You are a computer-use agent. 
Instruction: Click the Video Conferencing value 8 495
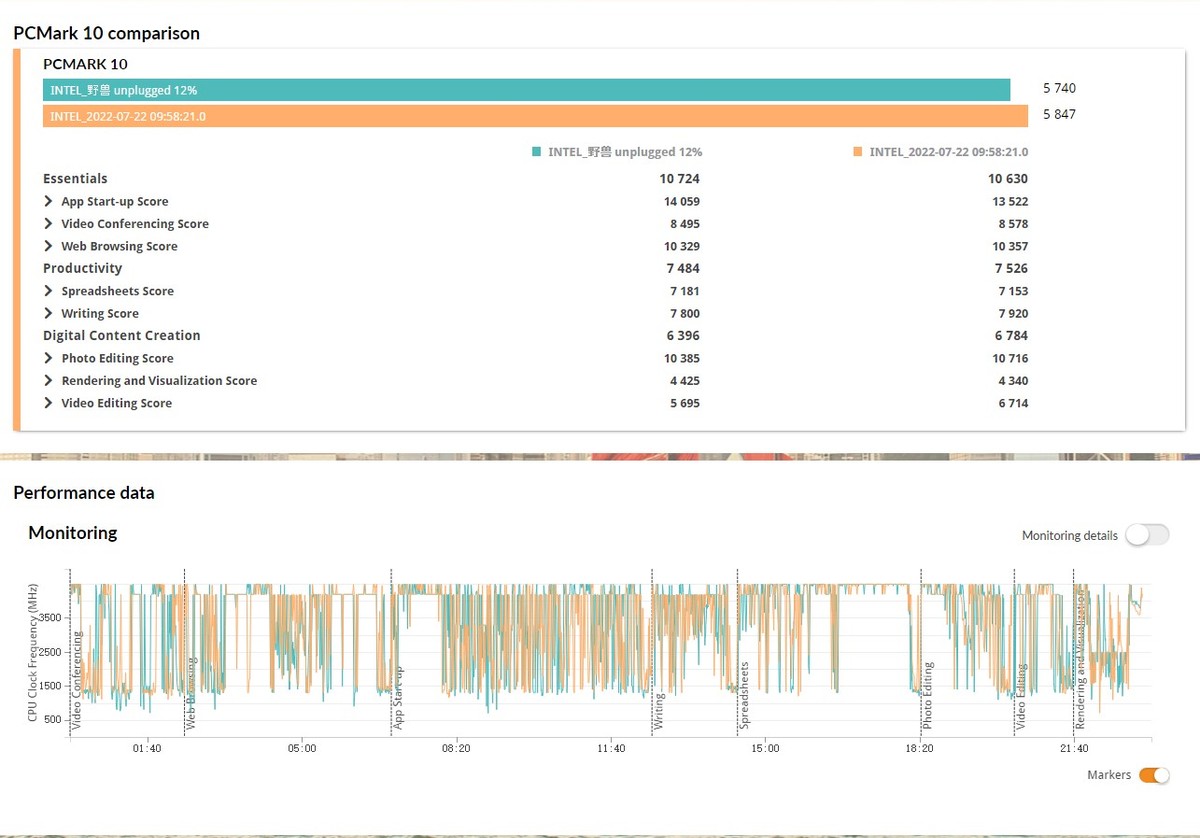pyautogui.click(x=685, y=224)
